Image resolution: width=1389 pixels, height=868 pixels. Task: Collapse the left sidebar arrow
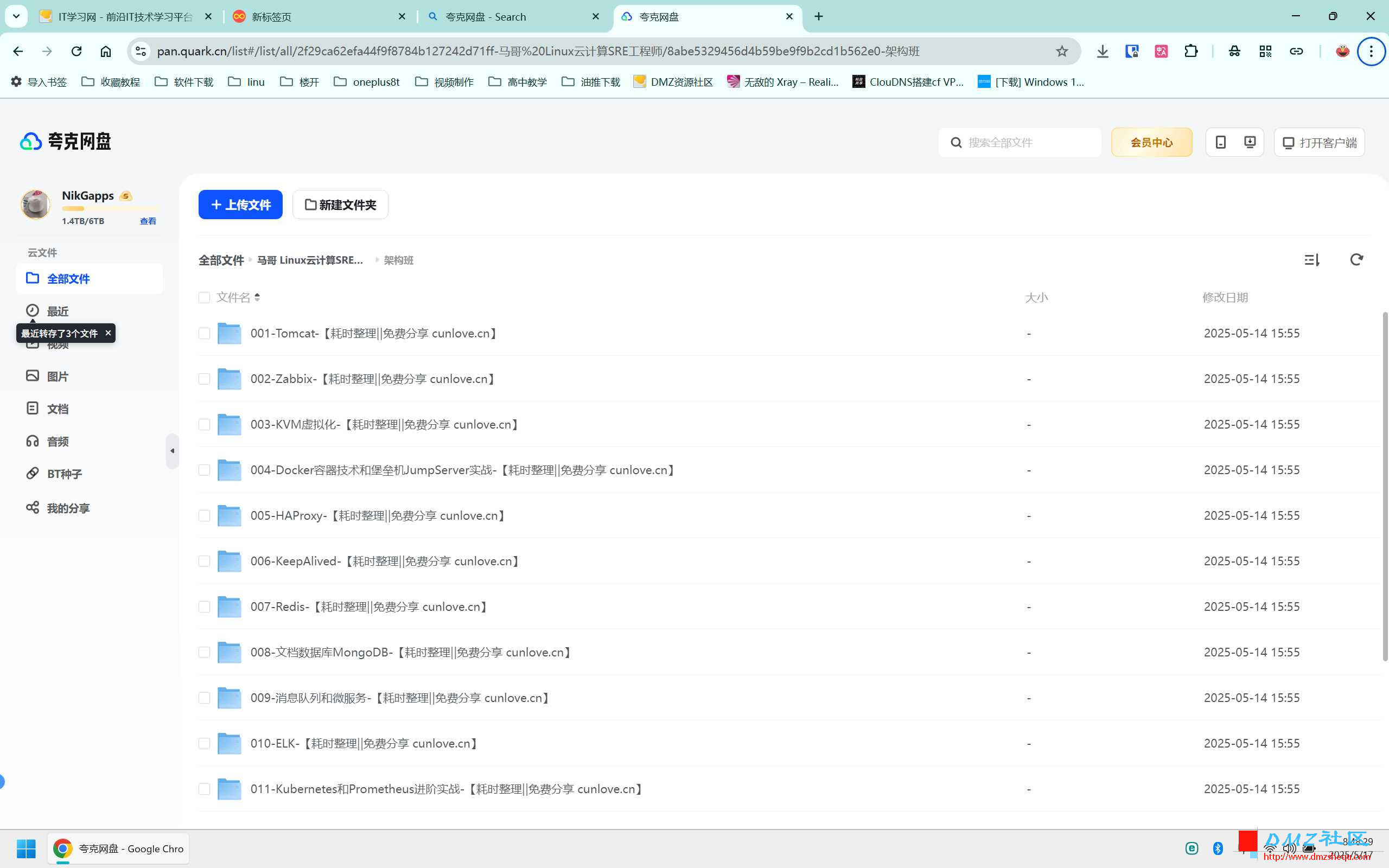coord(172,451)
